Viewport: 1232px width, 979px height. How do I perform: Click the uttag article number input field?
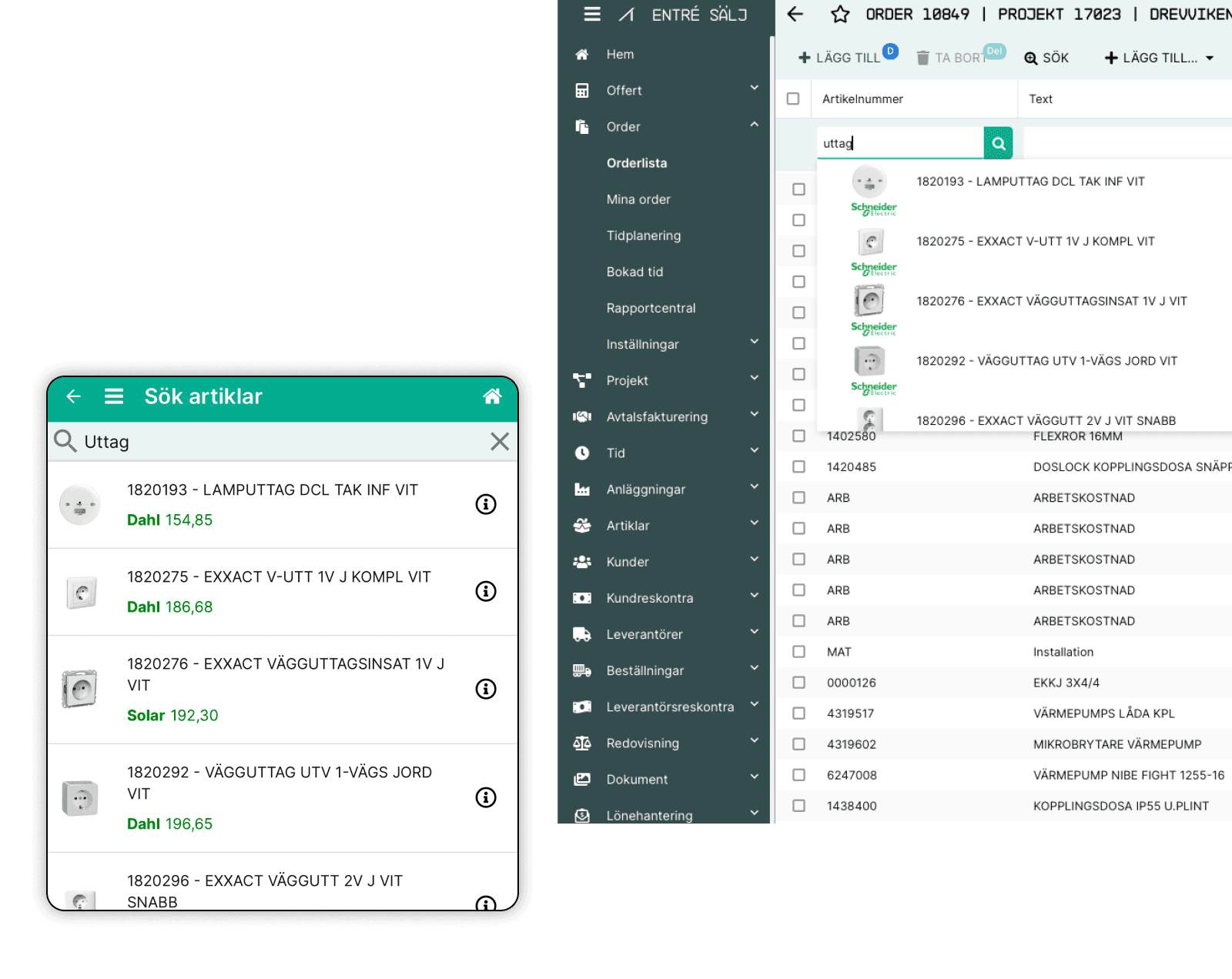[900, 143]
